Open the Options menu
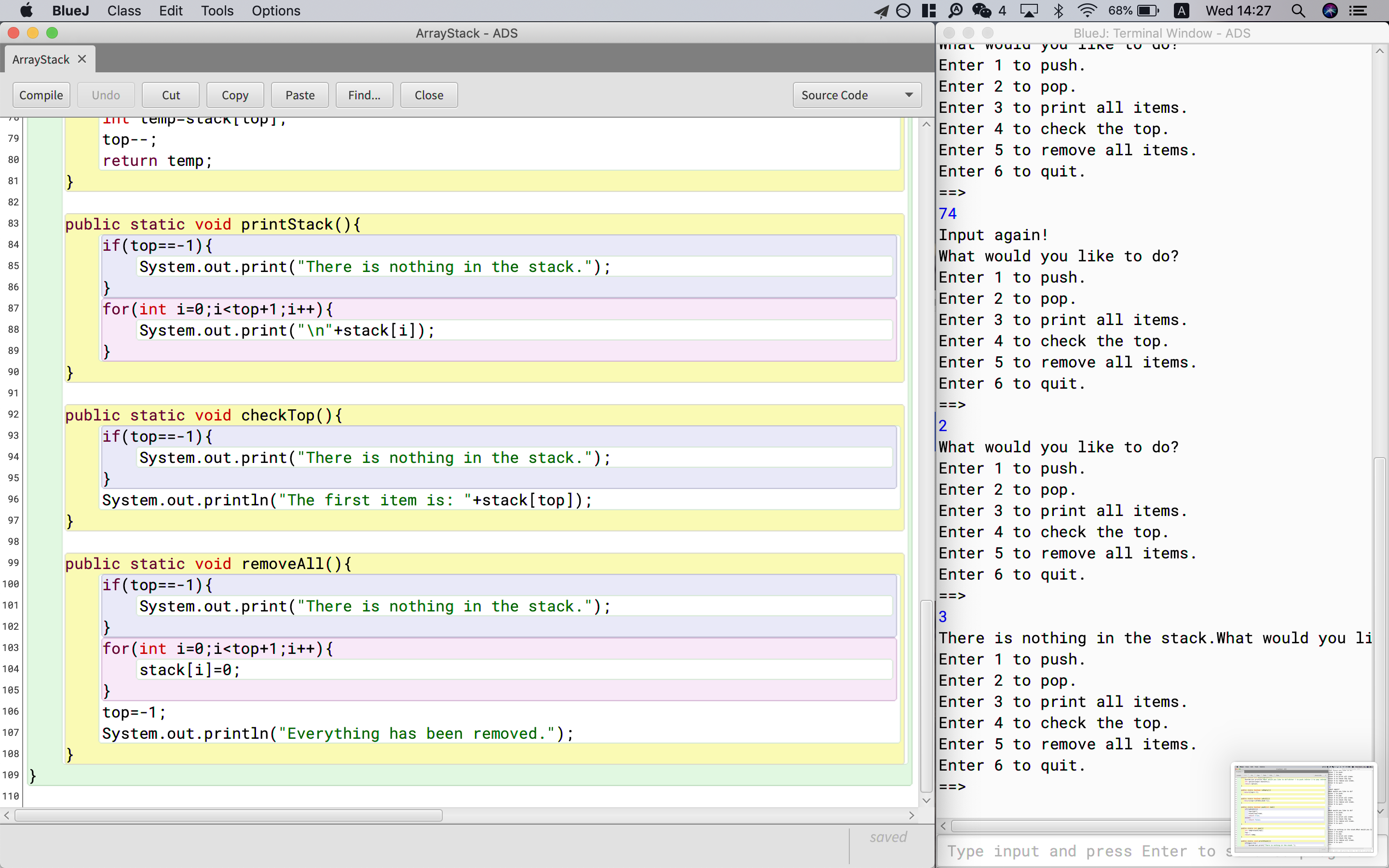Screen dimensions: 1389x868 pyautogui.click(x=275, y=11)
